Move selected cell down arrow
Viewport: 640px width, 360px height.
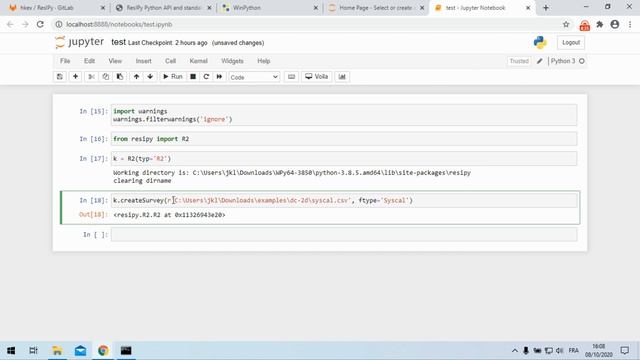coord(150,77)
